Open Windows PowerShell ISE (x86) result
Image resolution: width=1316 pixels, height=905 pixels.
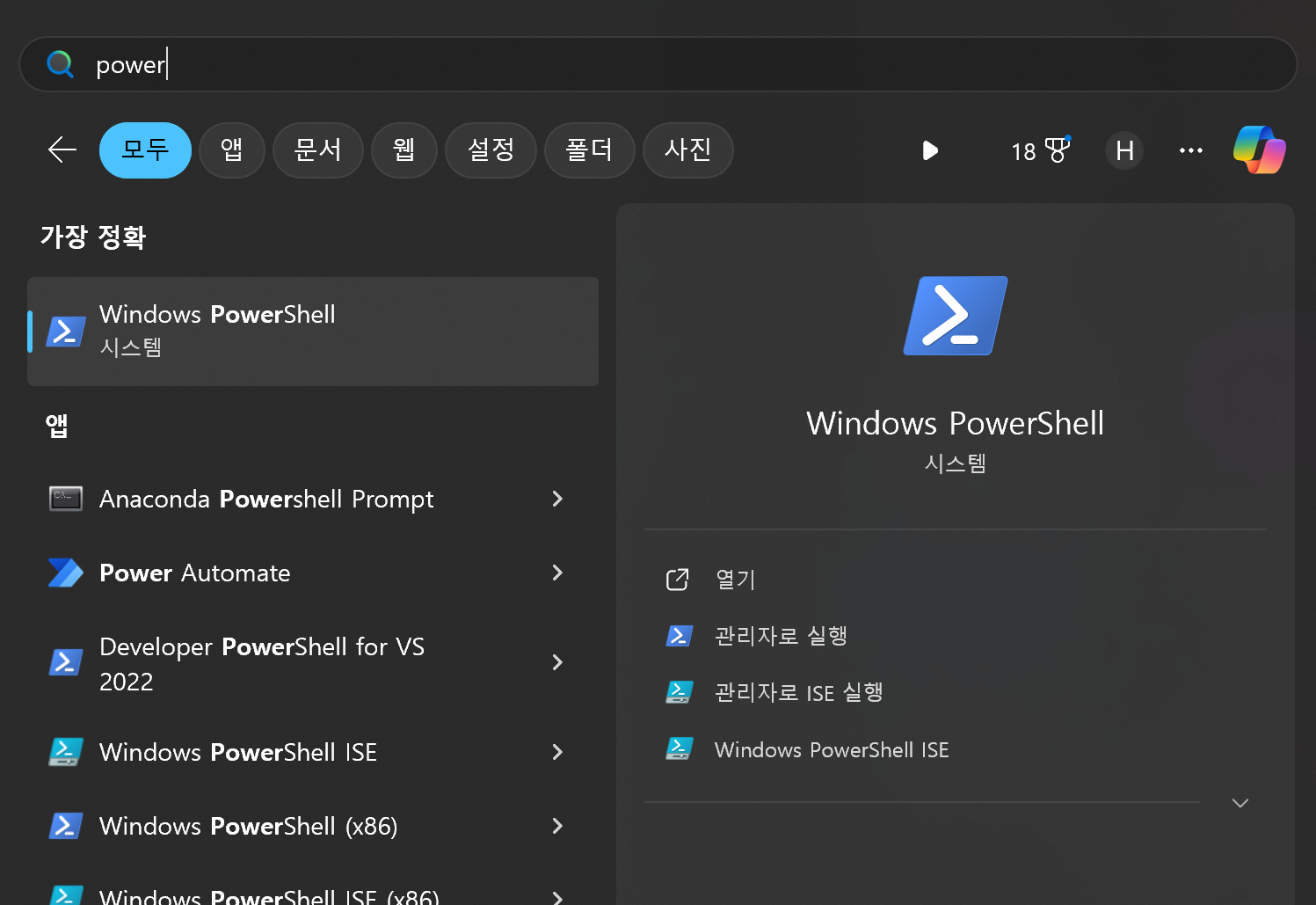[269, 895]
